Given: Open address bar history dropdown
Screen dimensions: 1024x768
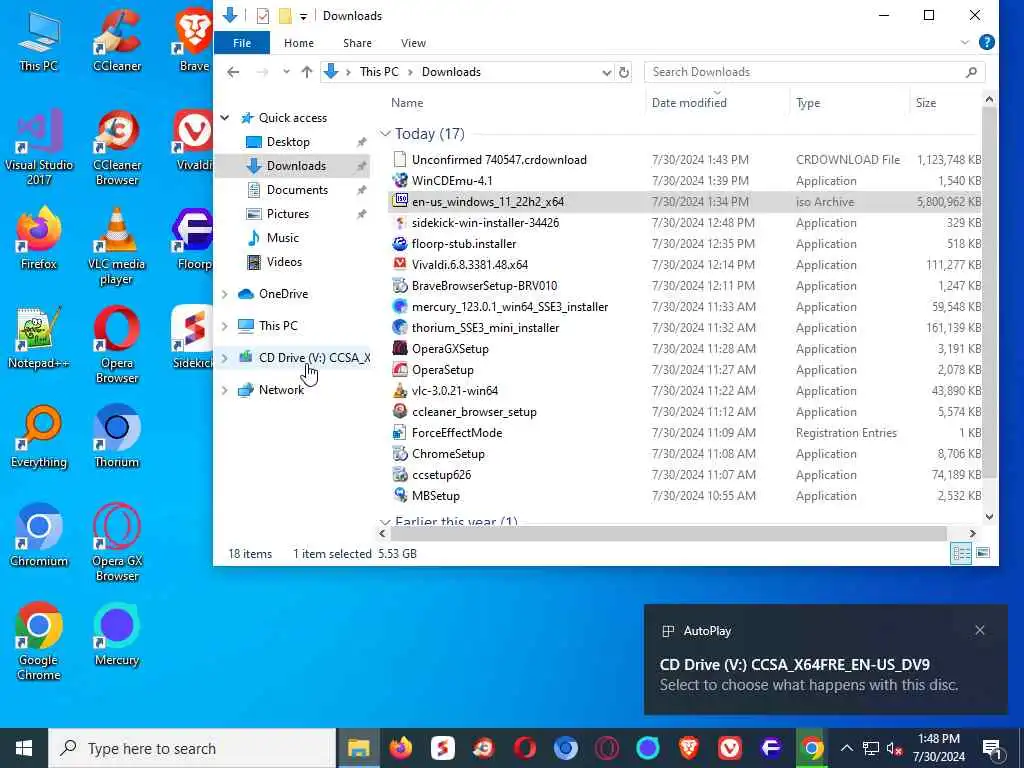Looking at the screenshot, I should click(x=606, y=72).
